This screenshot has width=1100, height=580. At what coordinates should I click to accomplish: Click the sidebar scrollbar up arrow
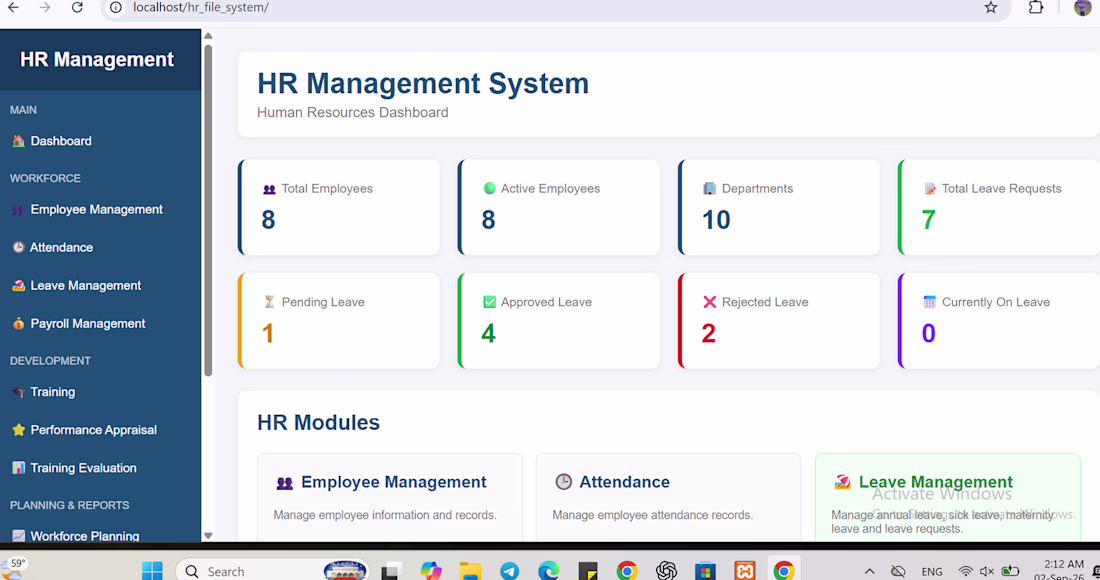click(x=208, y=36)
